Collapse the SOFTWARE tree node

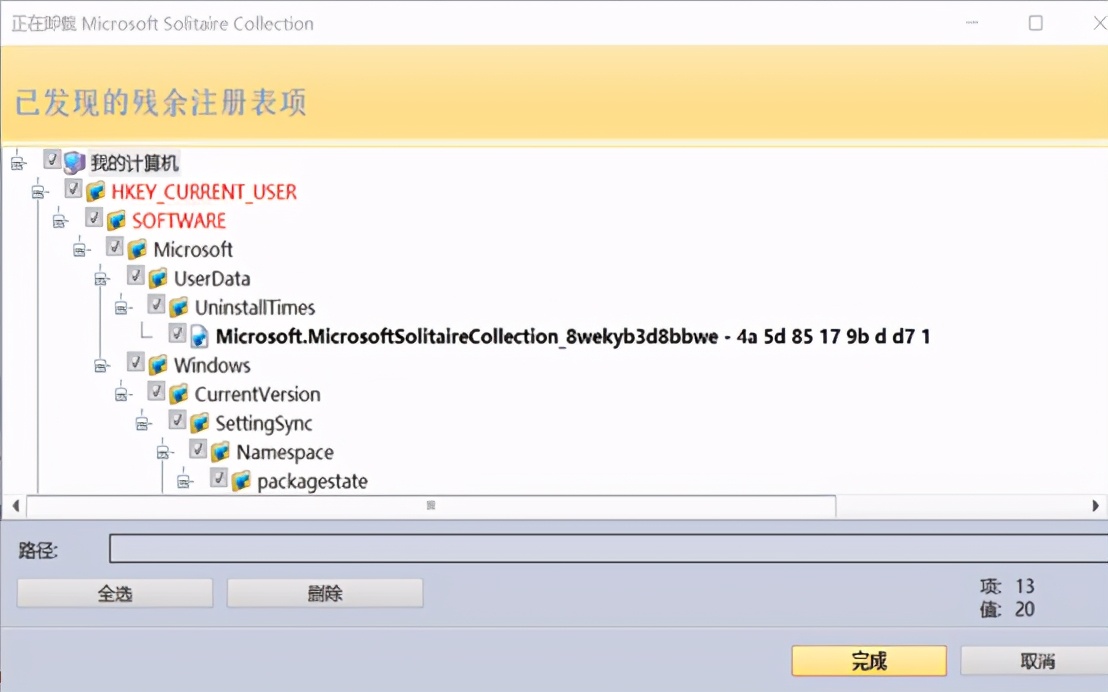click(x=59, y=221)
